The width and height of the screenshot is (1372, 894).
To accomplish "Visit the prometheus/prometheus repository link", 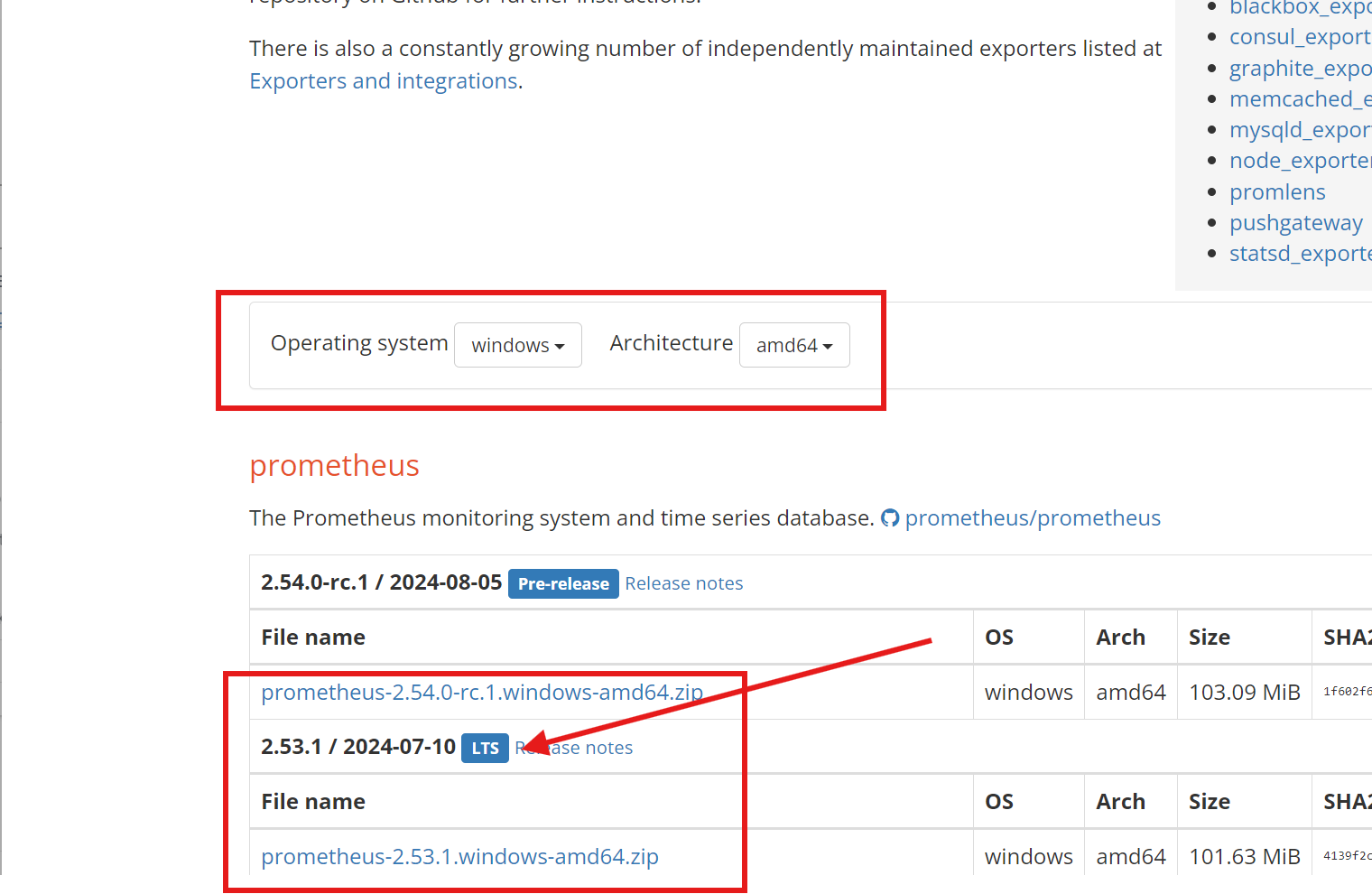I will coord(1033,518).
